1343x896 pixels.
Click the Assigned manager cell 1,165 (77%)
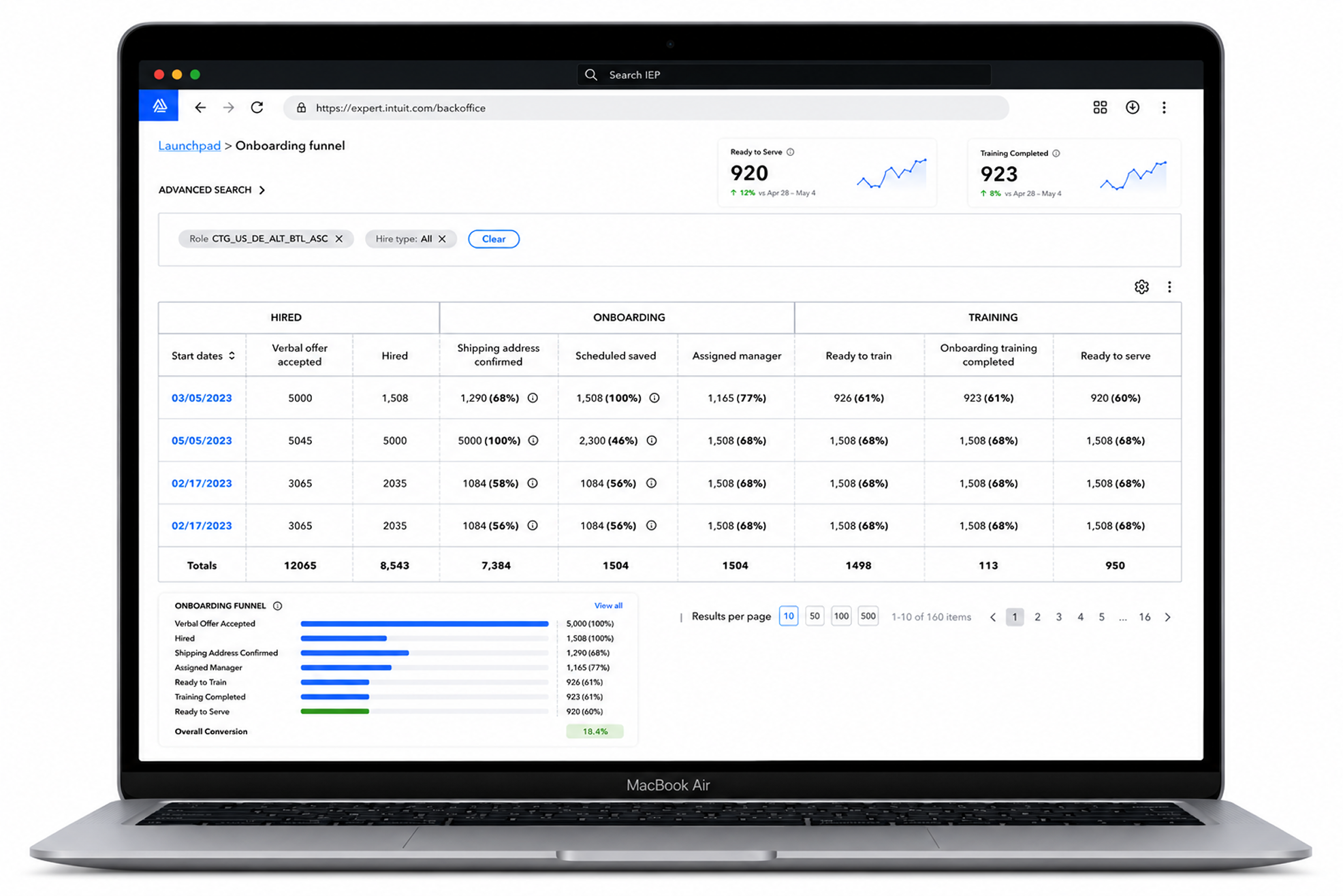[x=736, y=398]
